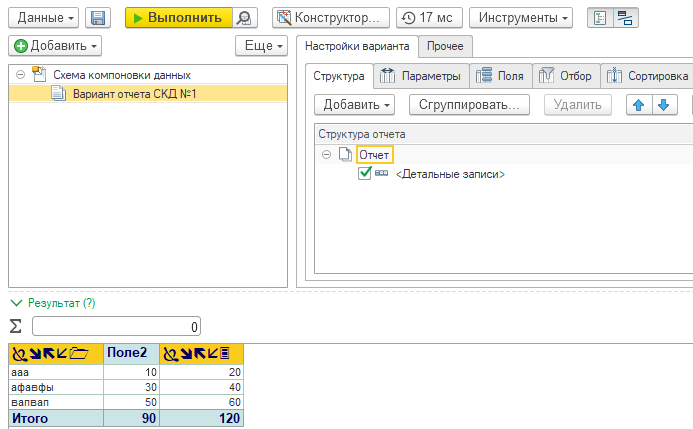The image size is (693, 429).
Task: Click the move up arrow button
Action: coord(639,104)
